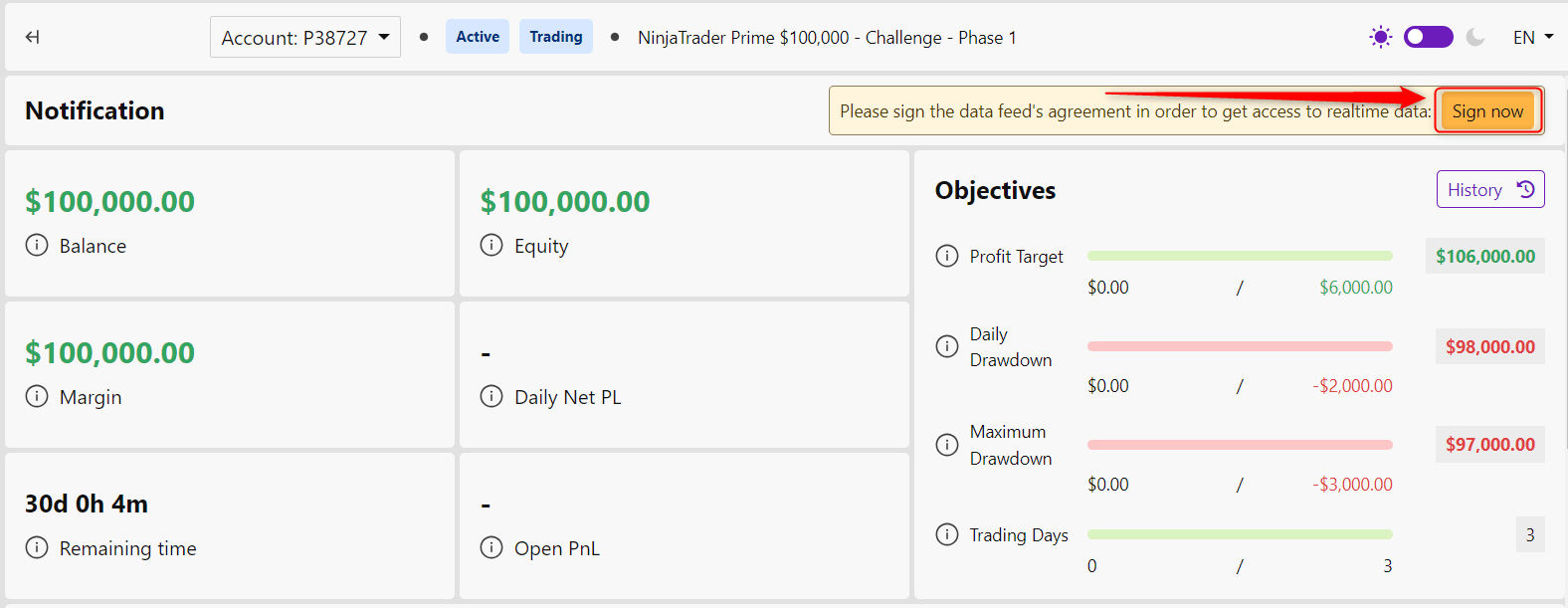The image size is (1568, 608).
Task: Open the EN language dropdown
Action: (x=1533, y=37)
